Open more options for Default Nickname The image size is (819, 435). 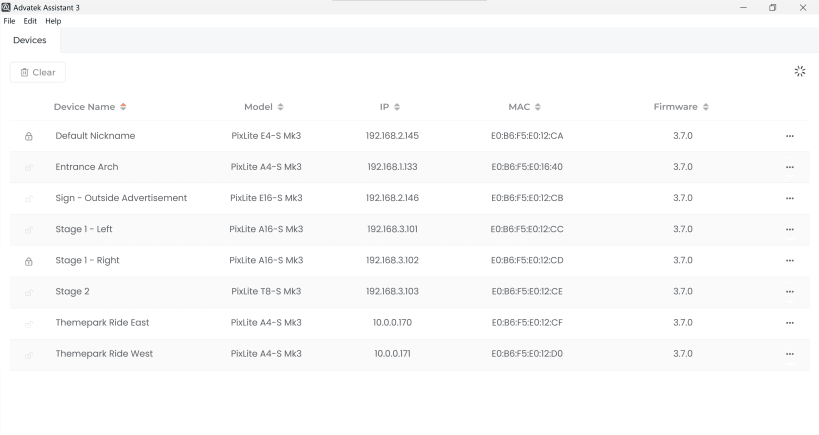point(790,136)
